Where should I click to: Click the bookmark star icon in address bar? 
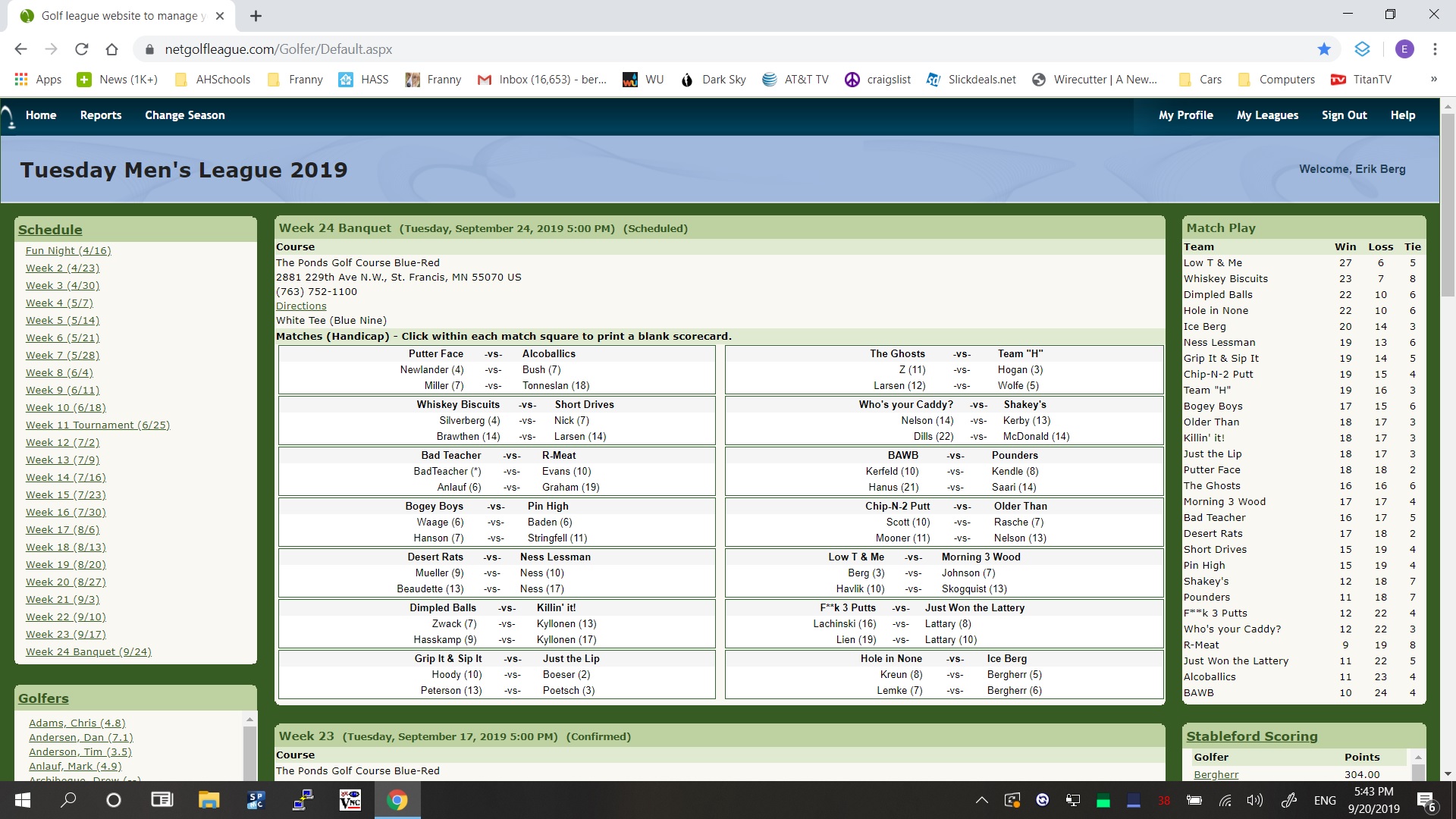(1324, 49)
